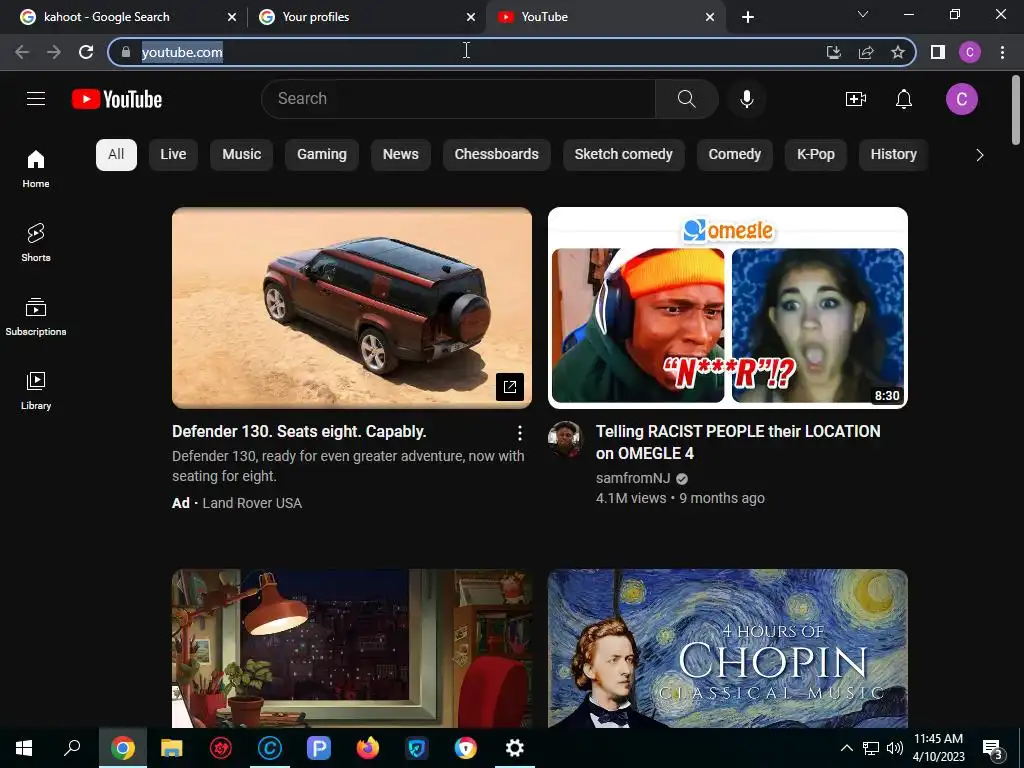Open the notifications bell

[x=904, y=99]
